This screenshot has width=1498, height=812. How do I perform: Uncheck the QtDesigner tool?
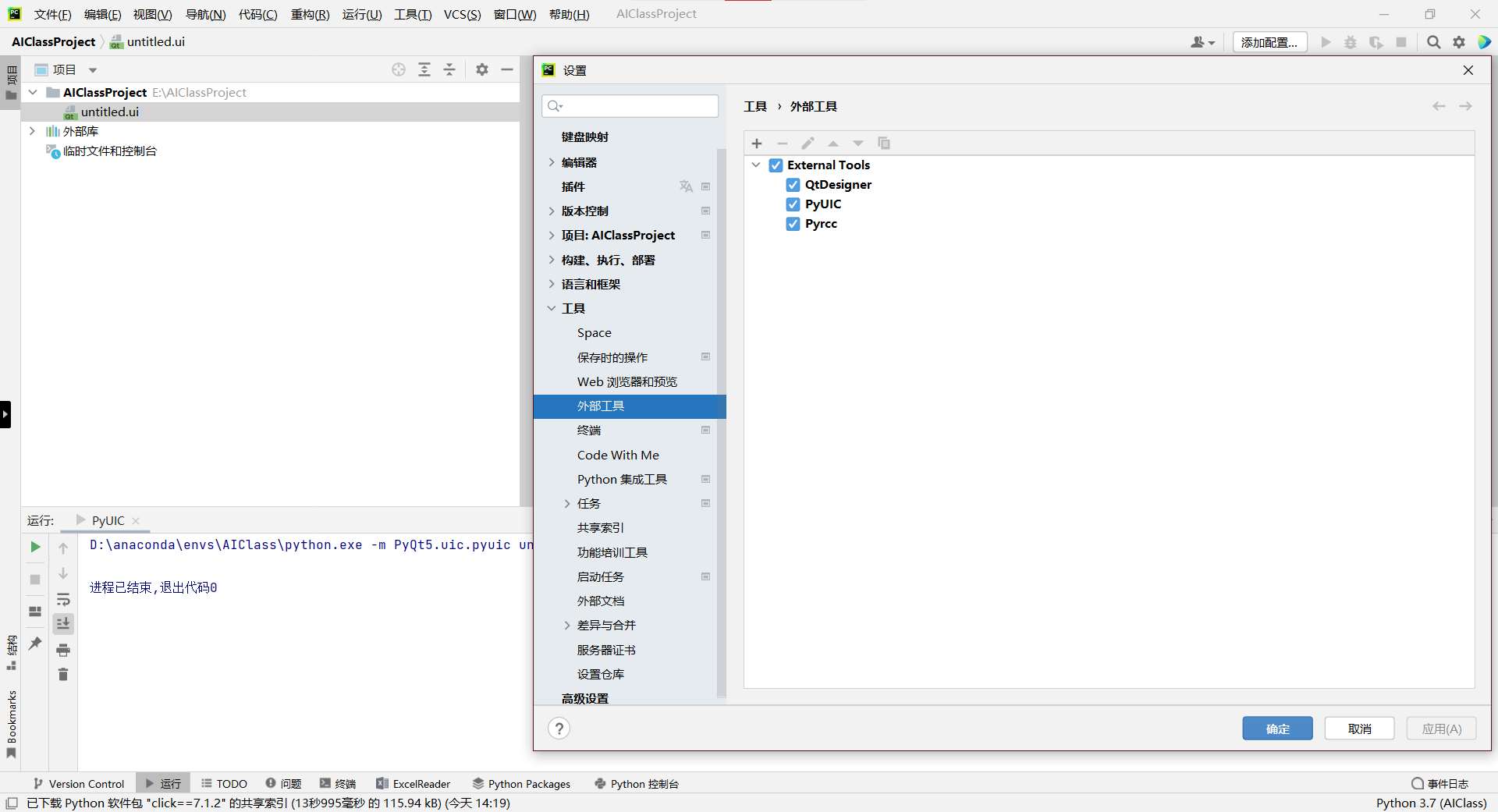click(x=793, y=184)
